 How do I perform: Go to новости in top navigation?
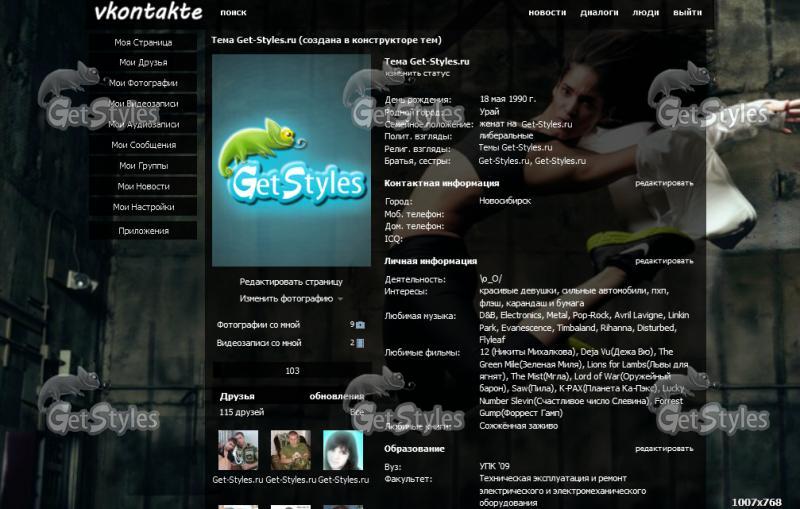coord(547,12)
